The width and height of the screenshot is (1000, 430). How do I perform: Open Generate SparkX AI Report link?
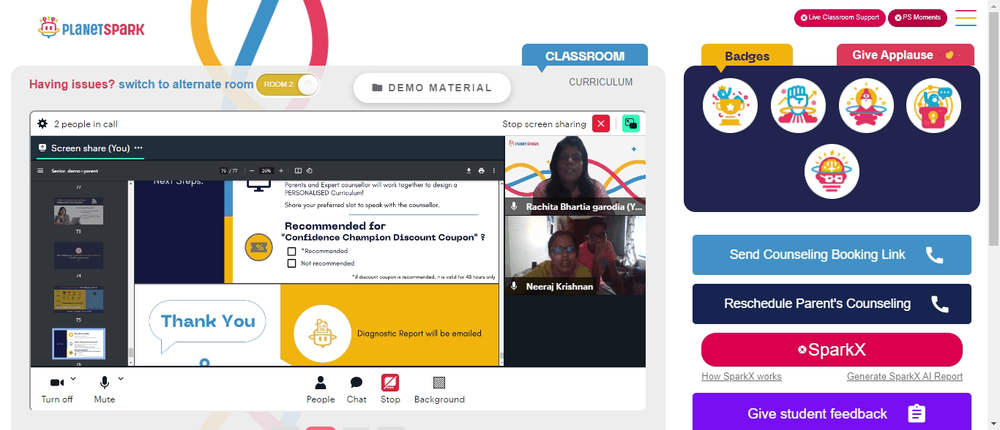pos(904,376)
